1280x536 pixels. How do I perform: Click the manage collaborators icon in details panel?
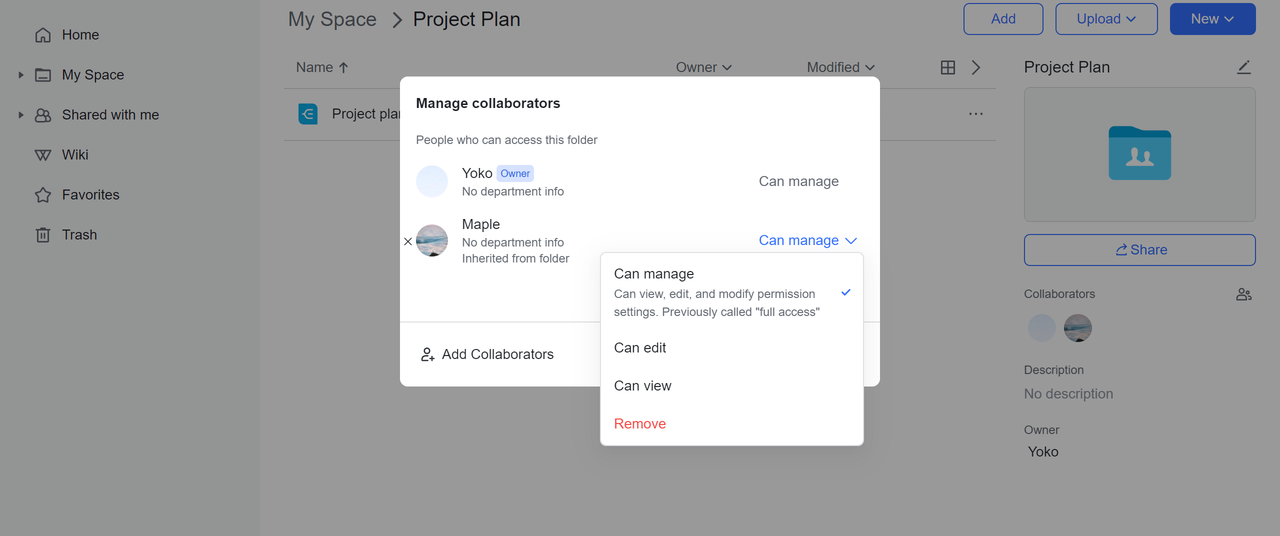1243,294
